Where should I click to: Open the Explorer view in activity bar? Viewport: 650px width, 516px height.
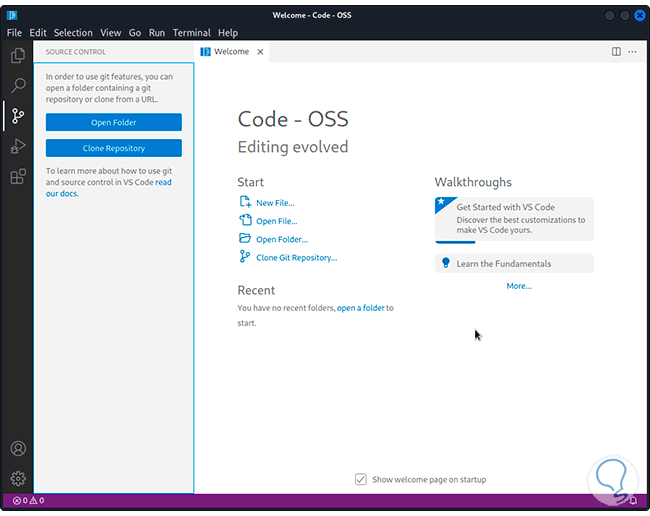17,56
